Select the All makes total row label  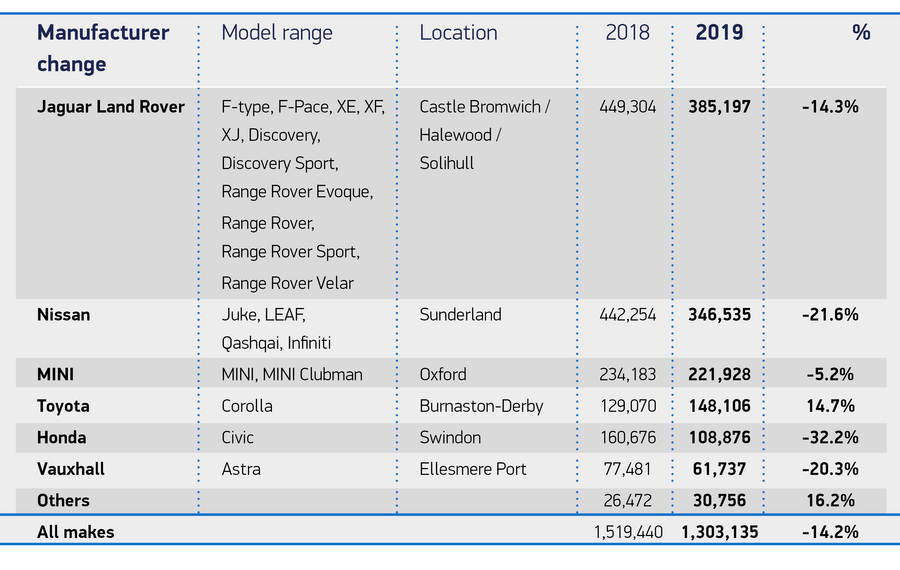point(75,532)
